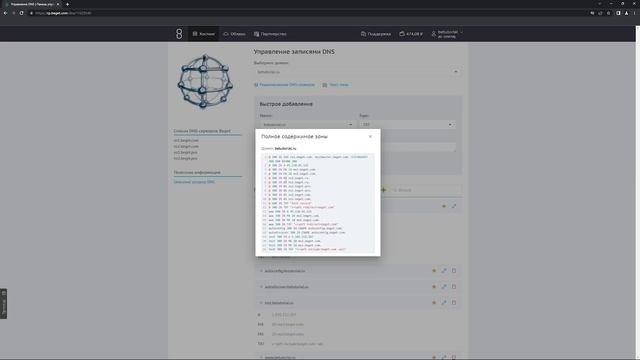The image size is (640, 360).
Task: Click ns1.beget.pro in DNS servers list
Action: tap(185, 152)
